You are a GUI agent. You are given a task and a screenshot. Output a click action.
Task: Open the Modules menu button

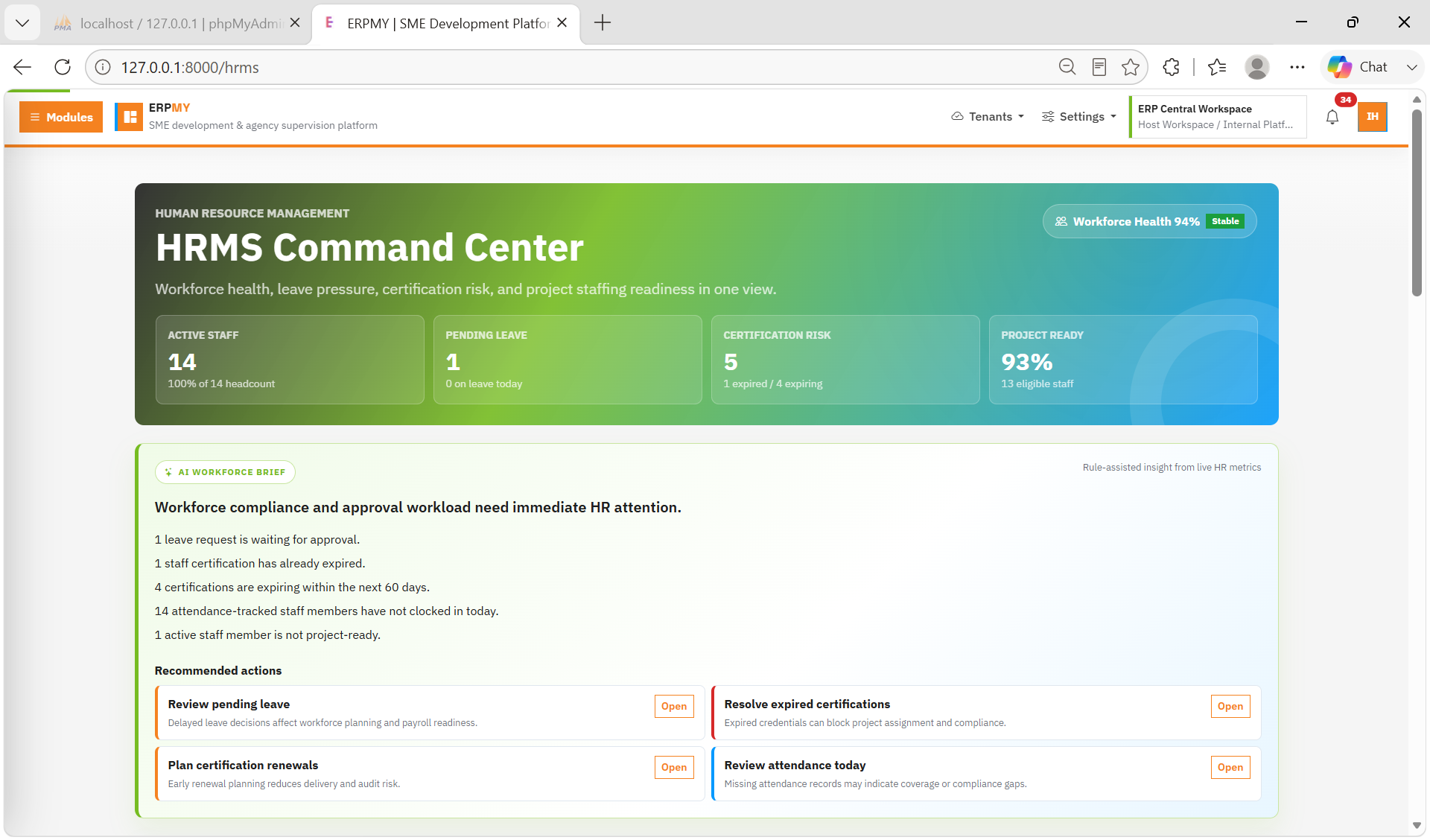61,117
